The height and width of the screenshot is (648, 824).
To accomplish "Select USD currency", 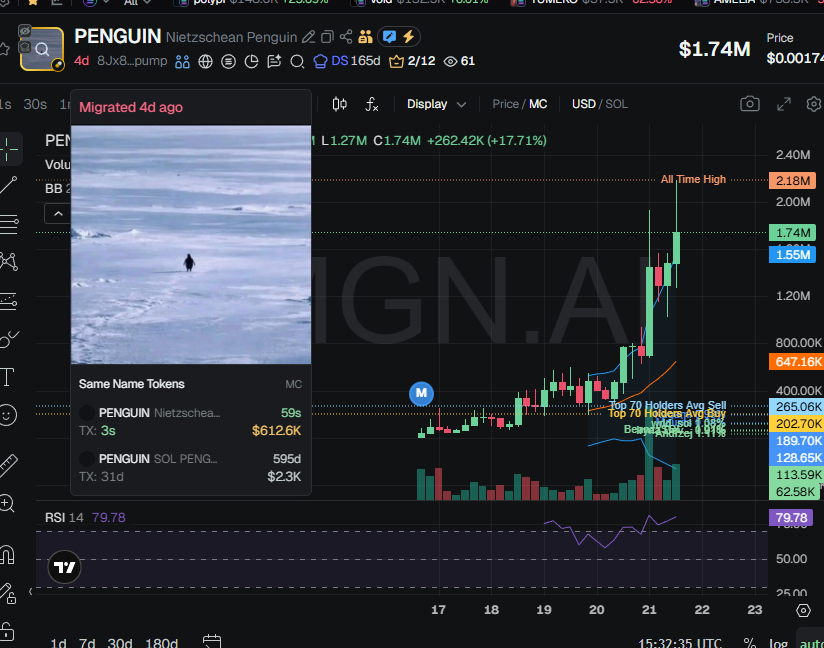I will [x=583, y=104].
